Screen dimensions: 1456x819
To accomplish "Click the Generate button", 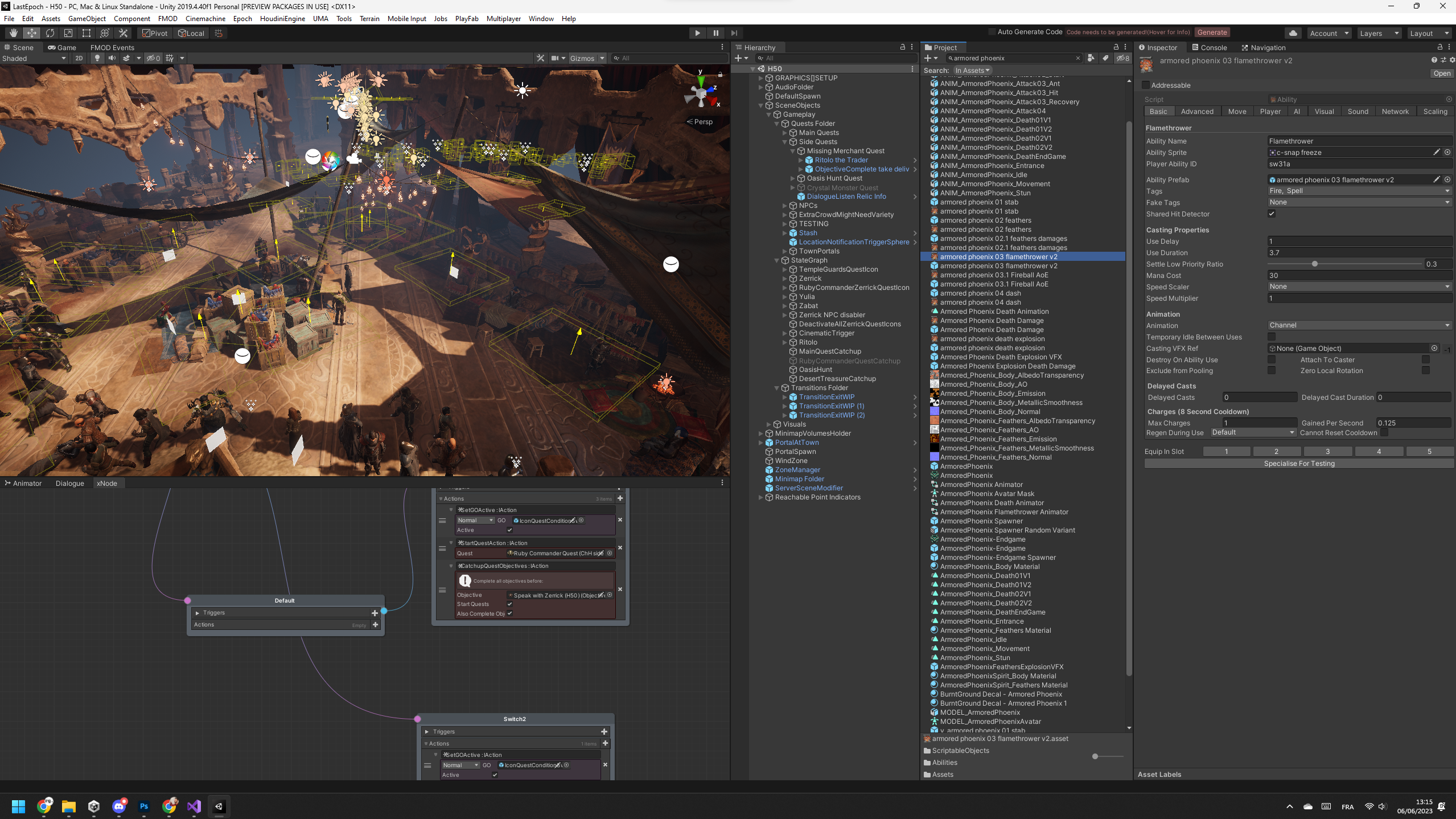I will (1212, 32).
